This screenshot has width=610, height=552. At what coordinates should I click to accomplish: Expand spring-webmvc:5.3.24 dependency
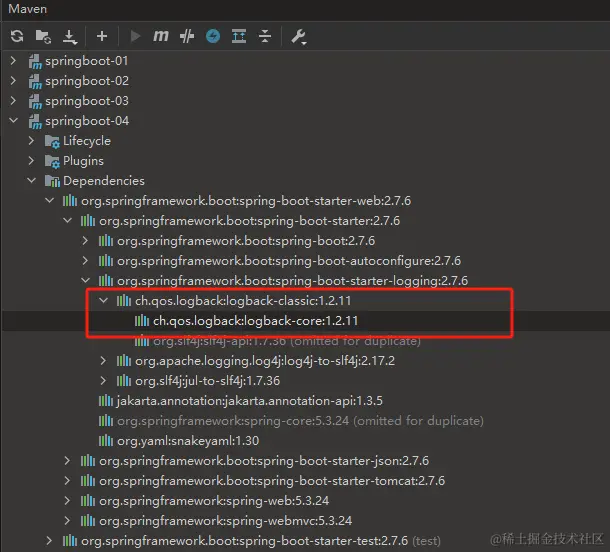[67, 520]
